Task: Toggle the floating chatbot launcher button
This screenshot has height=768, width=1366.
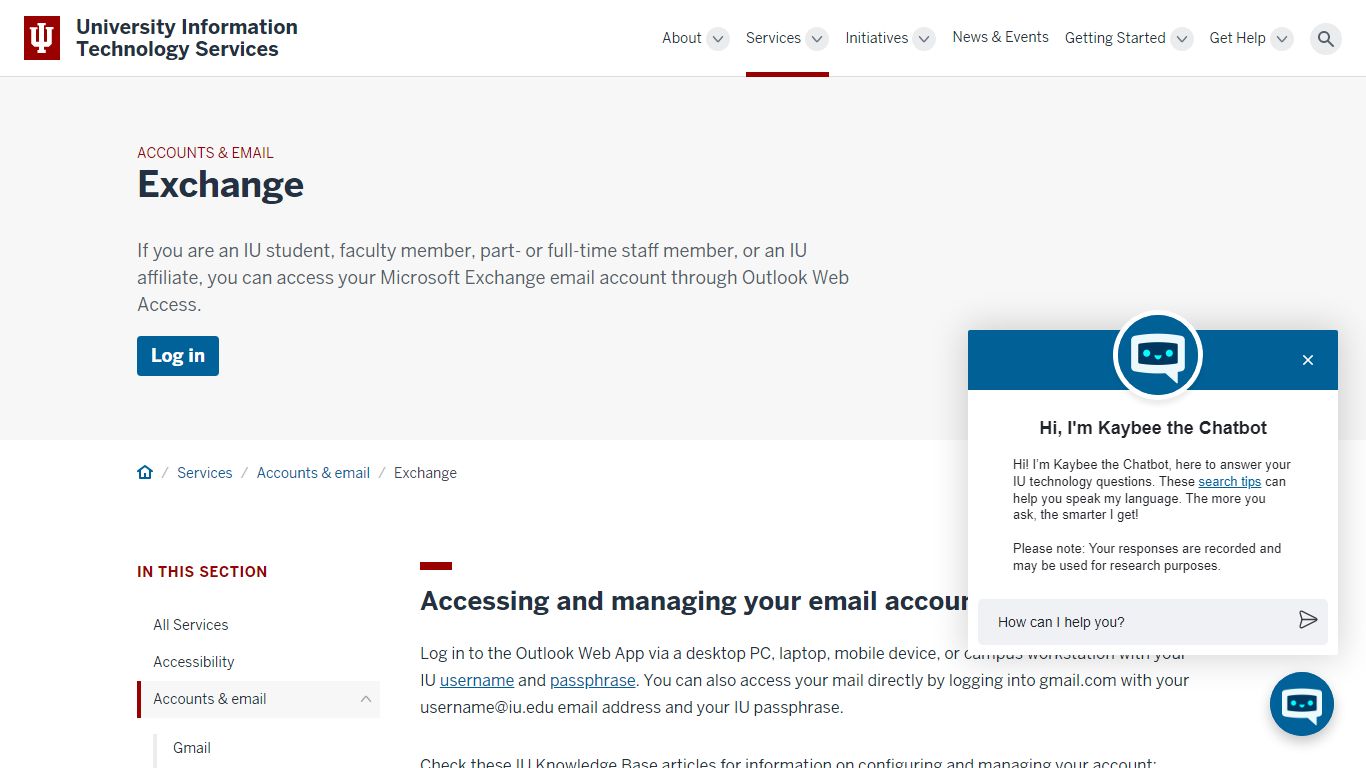Action: click(x=1302, y=704)
